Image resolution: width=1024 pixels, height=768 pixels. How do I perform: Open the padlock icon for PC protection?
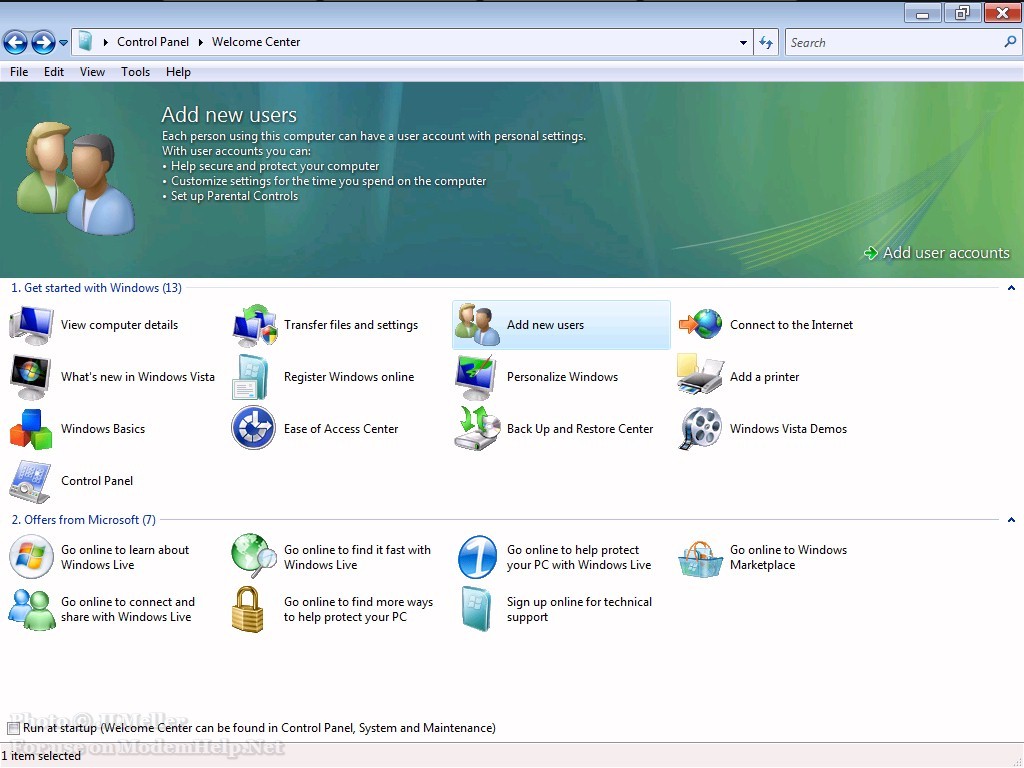[248, 609]
